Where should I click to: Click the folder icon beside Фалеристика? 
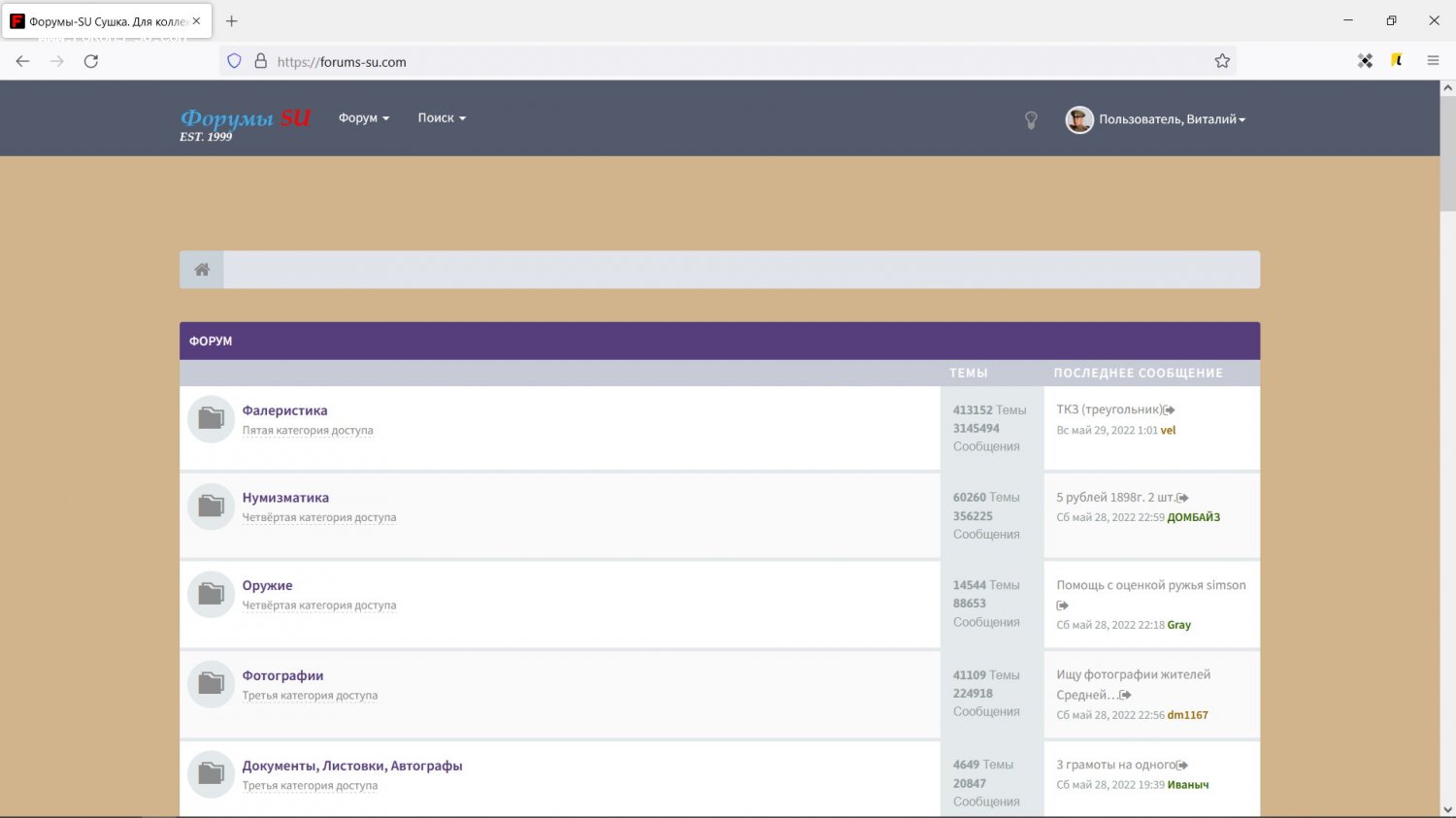[x=211, y=419]
